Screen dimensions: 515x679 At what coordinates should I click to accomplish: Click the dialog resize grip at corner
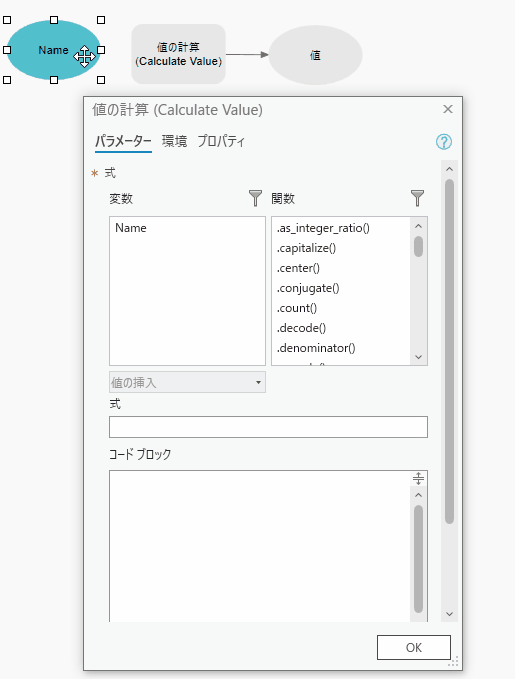(453, 661)
